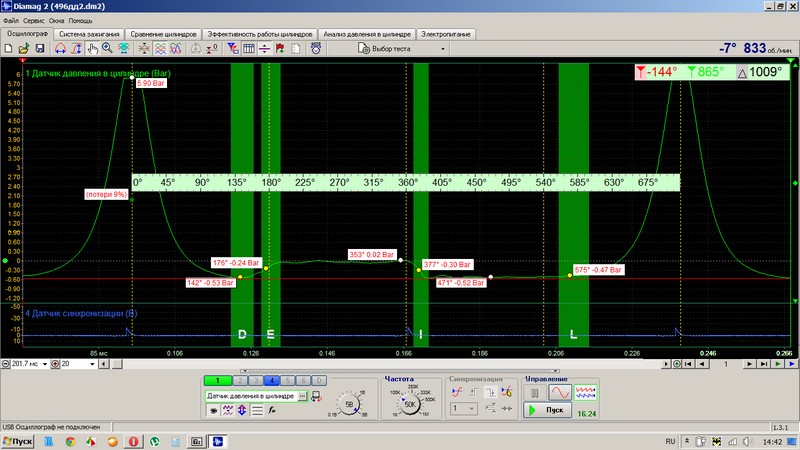Open the report document icon
800x450 pixels.
point(295,48)
